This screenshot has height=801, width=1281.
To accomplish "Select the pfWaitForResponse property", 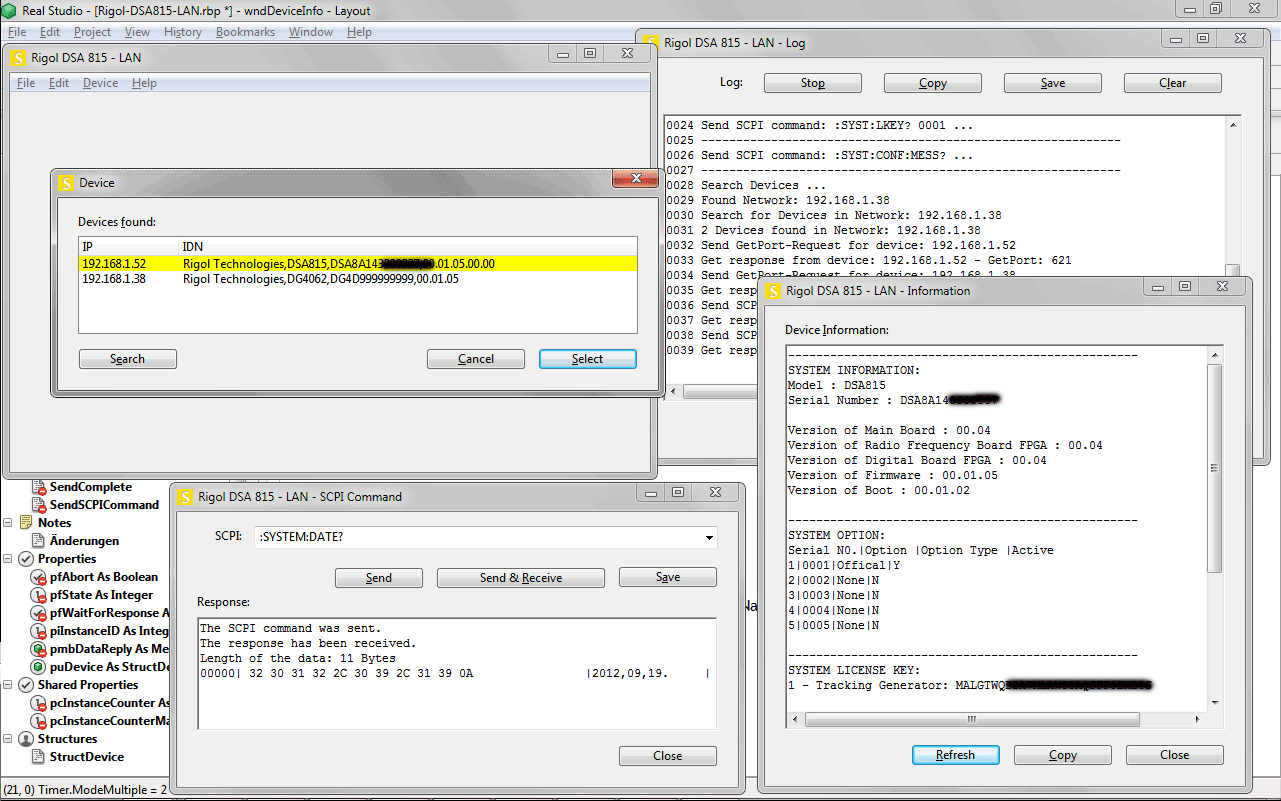I will (x=109, y=613).
